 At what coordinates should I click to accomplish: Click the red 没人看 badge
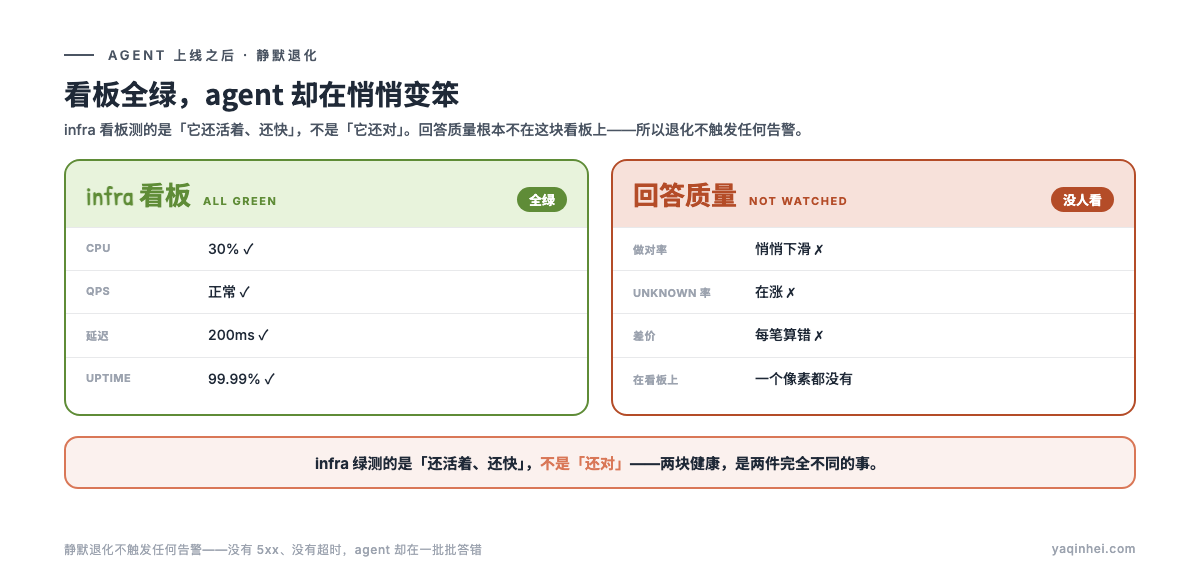(1082, 200)
